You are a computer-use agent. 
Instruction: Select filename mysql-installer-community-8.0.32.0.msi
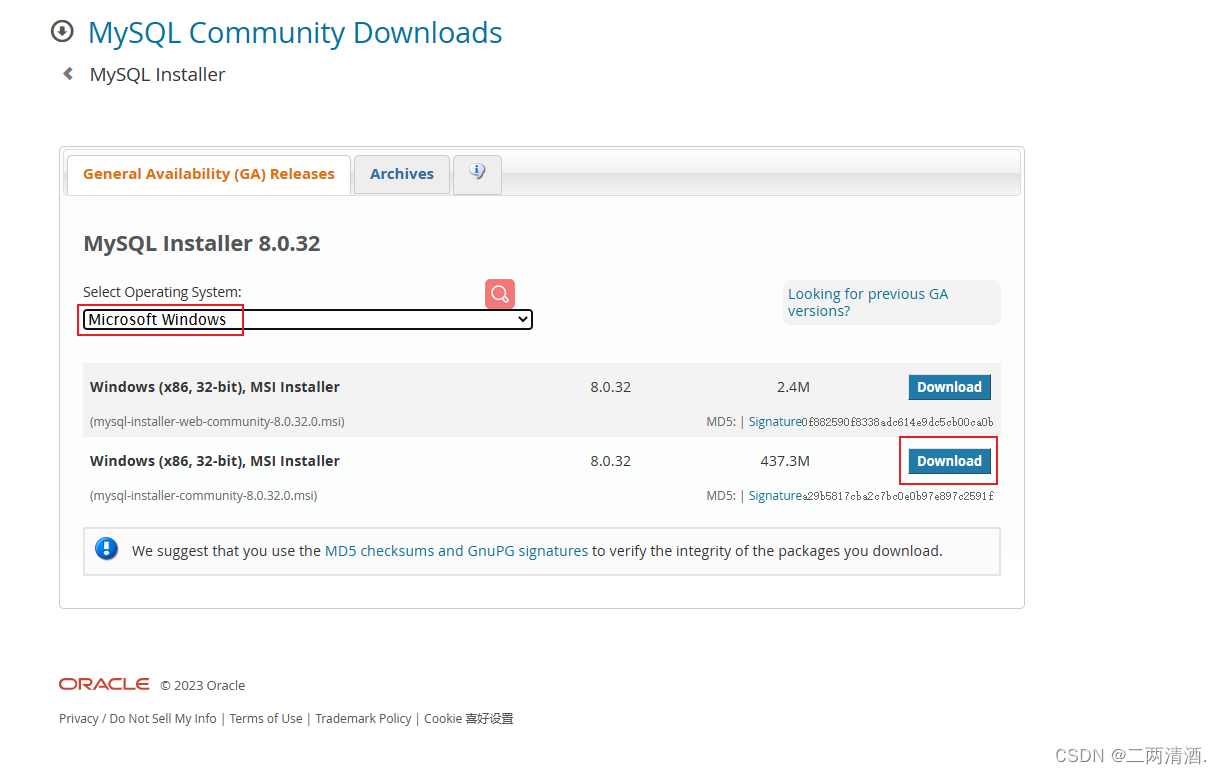coord(203,496)
